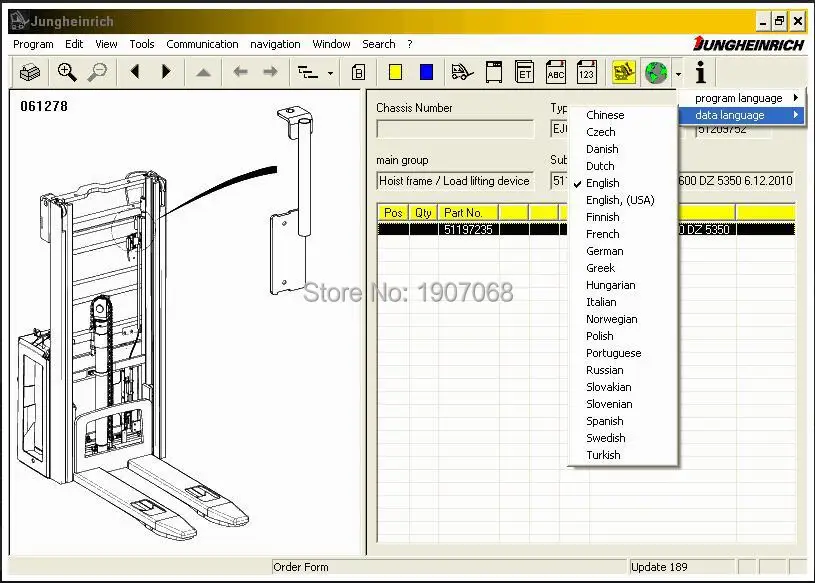Choose Finnish as data language

[624, 217]
